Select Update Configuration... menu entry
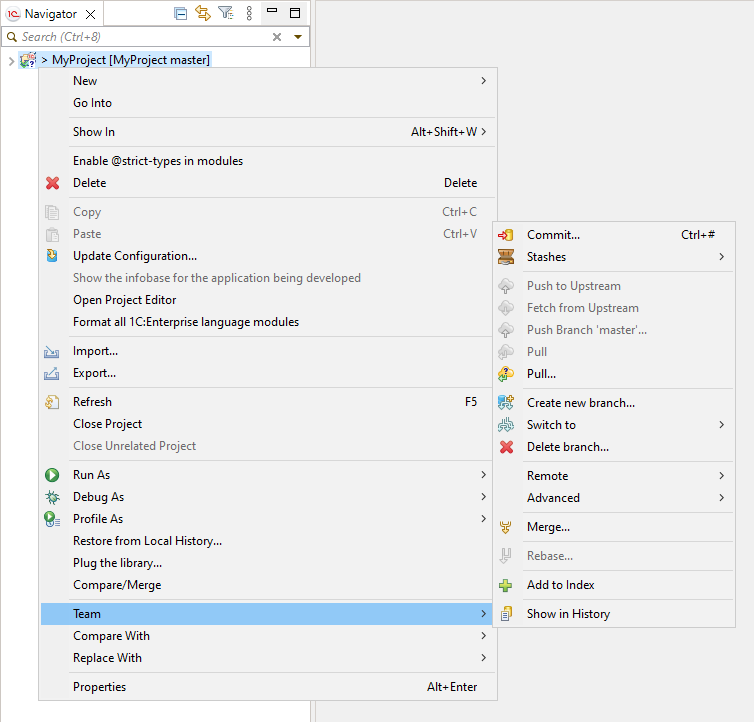This screenshot has width=754, height=722. click(x=134, y=256)
